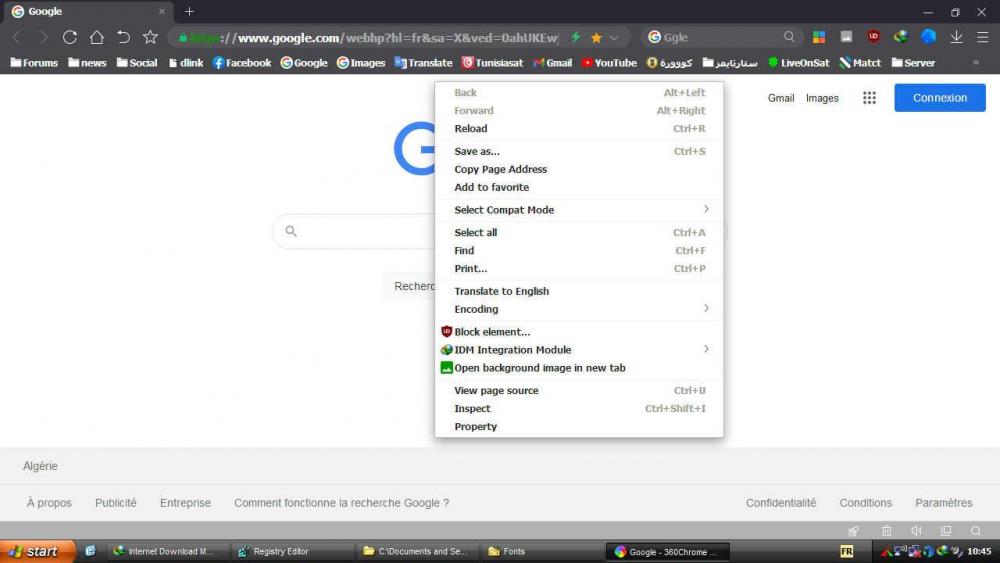Click the search box magnifier icon
This screenshot has height=563, width=1000.
tap(789, 37)
